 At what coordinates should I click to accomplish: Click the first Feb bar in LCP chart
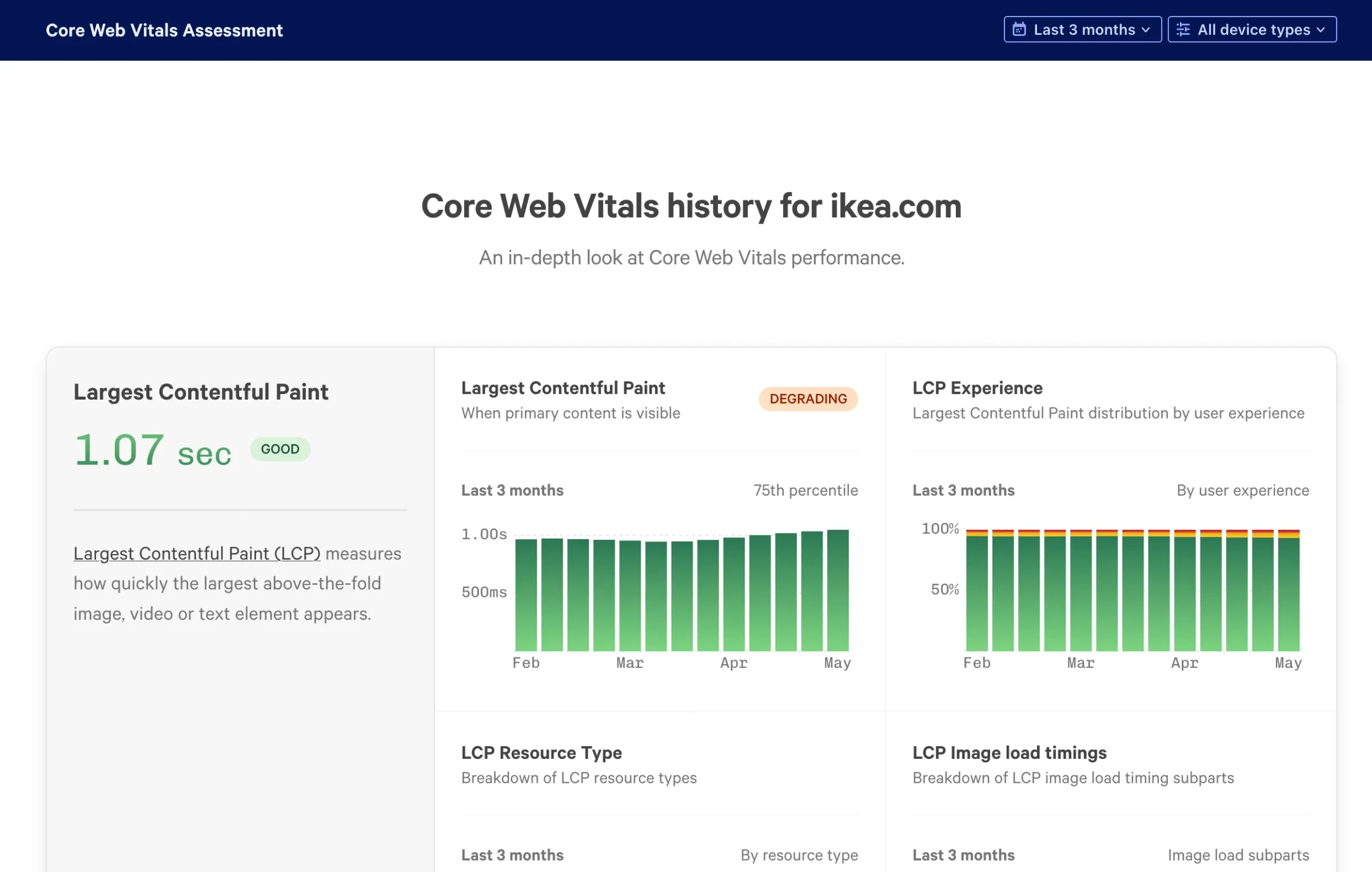point(526,595)
